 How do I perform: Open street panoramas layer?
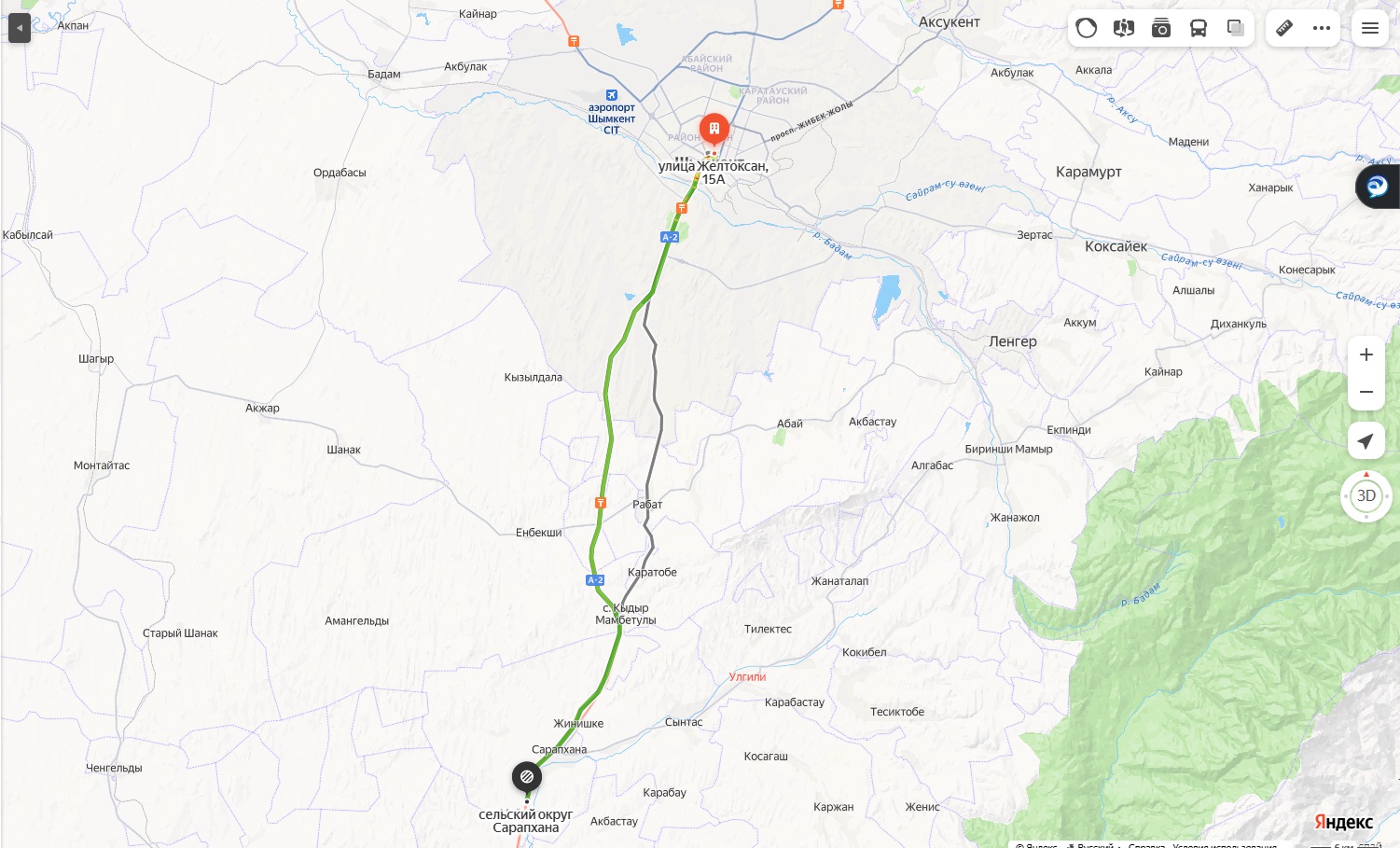click(x=1124, y=28)
